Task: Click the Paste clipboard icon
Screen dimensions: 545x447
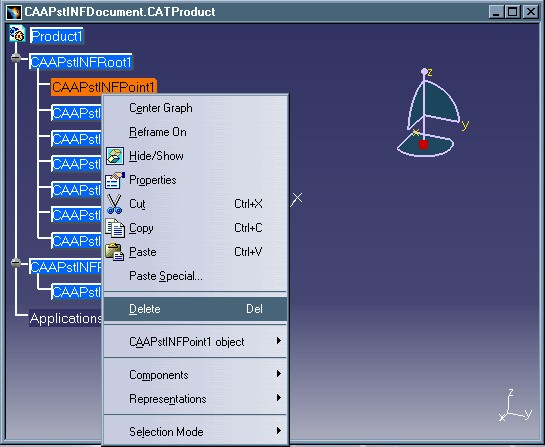Action: click(114, 252)
